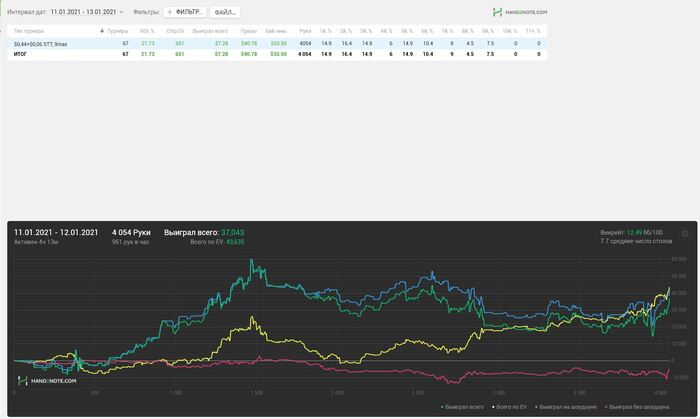Click the 4 054 Руки graph heading
The height and width of the screenshot is (419, 700).
pyautogui.click(x=131, y=232)
